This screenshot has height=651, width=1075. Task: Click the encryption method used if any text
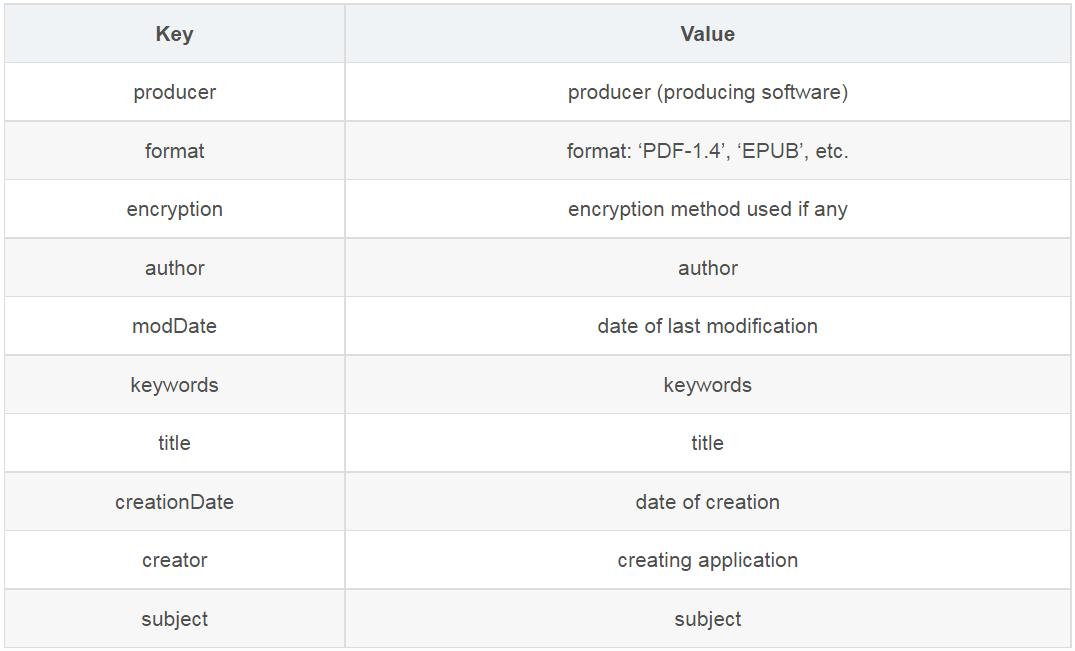707,209
